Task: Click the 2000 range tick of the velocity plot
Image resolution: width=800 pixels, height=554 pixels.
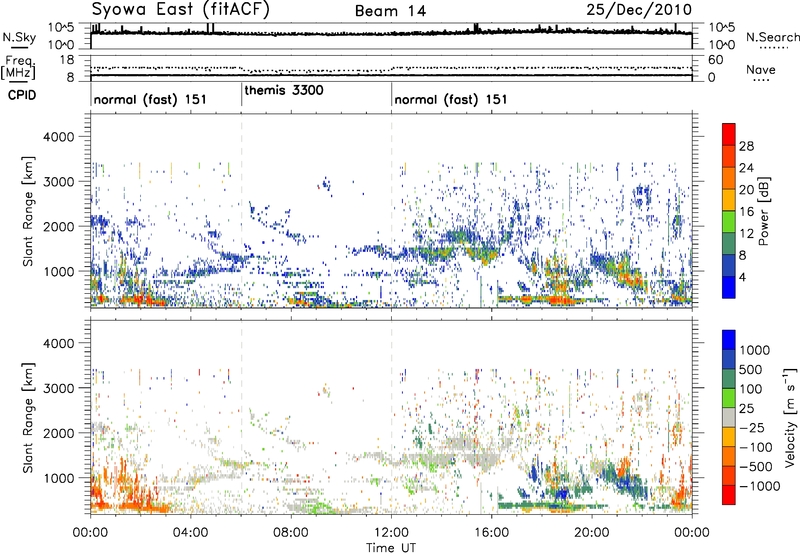Action: click(x=58, y=433)
